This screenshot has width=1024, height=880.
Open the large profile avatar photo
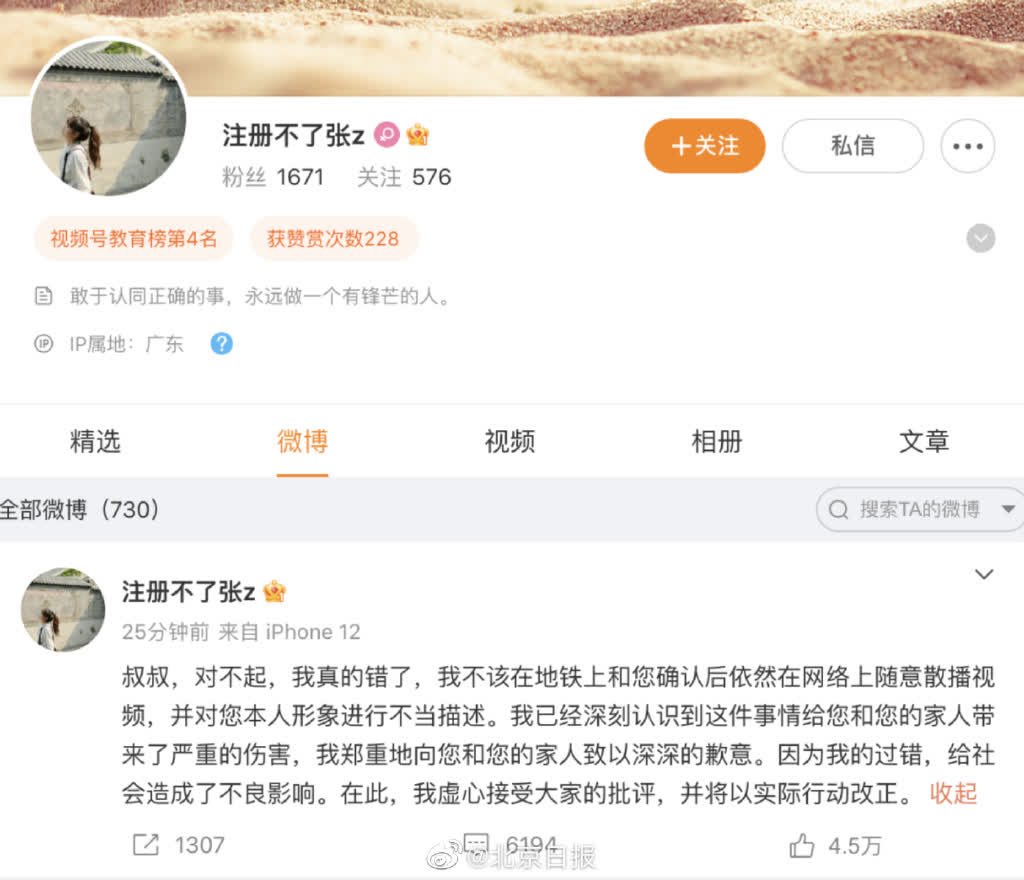[108, 117]
